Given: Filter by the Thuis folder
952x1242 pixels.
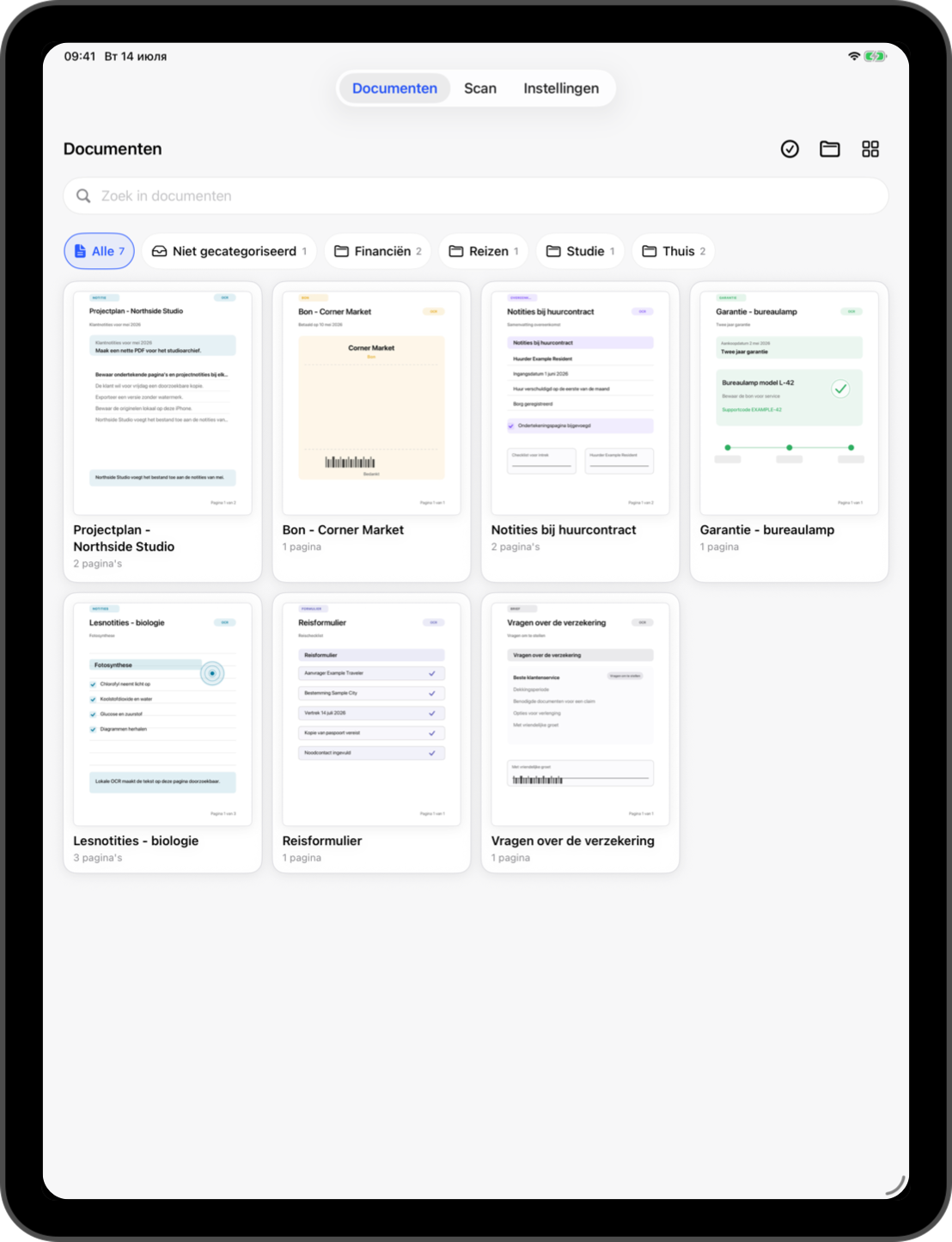Looking at the screenshot, I should point(674,251).
